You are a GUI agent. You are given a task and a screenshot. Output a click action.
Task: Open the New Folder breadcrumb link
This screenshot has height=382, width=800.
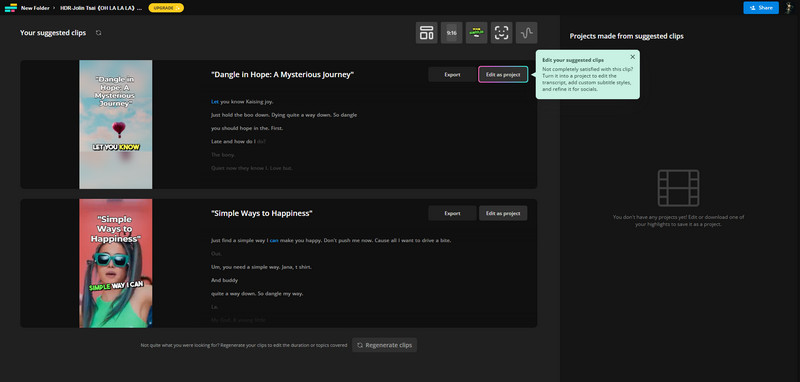pyautogui.click(x=35, y=8)
